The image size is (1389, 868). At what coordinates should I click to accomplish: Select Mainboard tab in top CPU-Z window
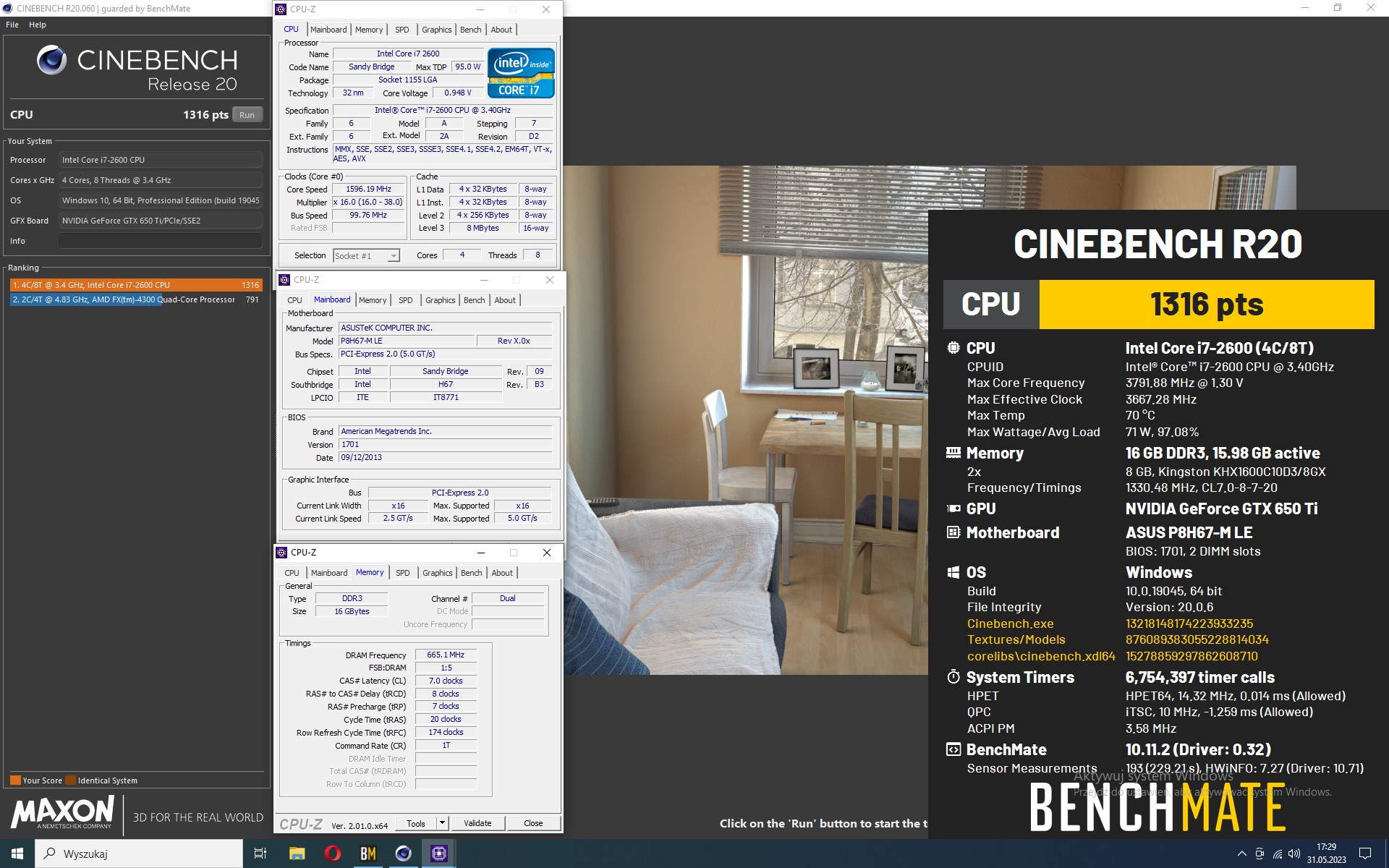coord(328,30)
